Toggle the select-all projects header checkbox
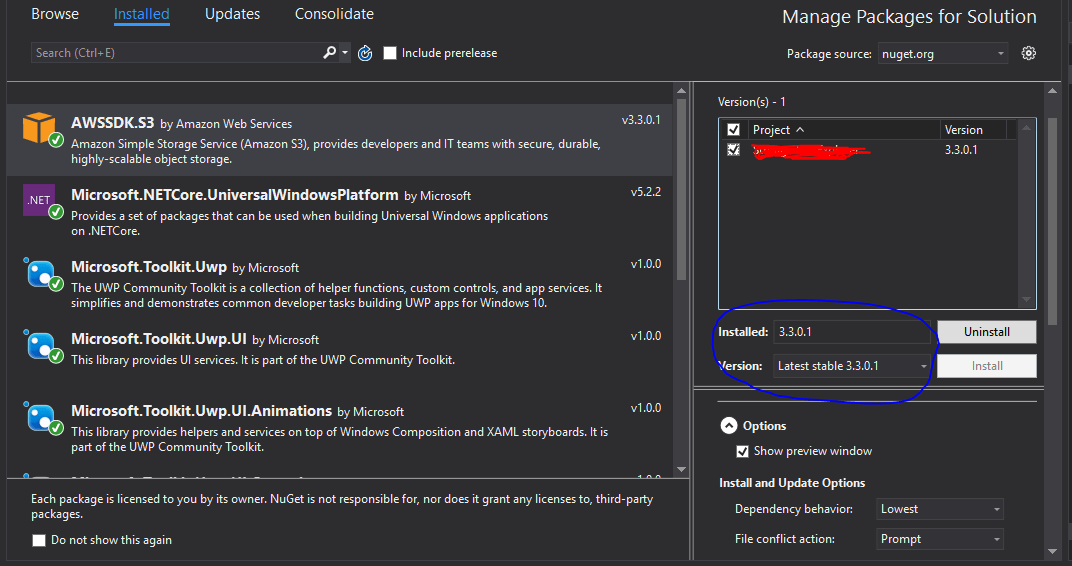The width and height of the screenshot is (1072, 566). tap(734, 129)
